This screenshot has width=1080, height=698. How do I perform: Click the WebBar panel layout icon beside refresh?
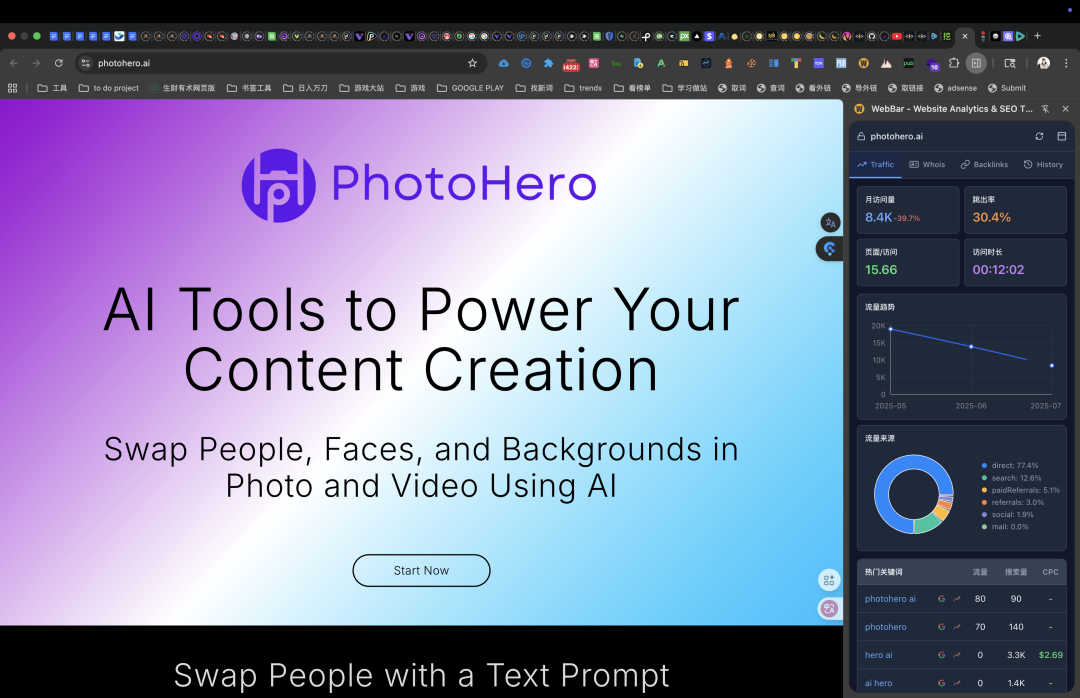click(1061, 136)
